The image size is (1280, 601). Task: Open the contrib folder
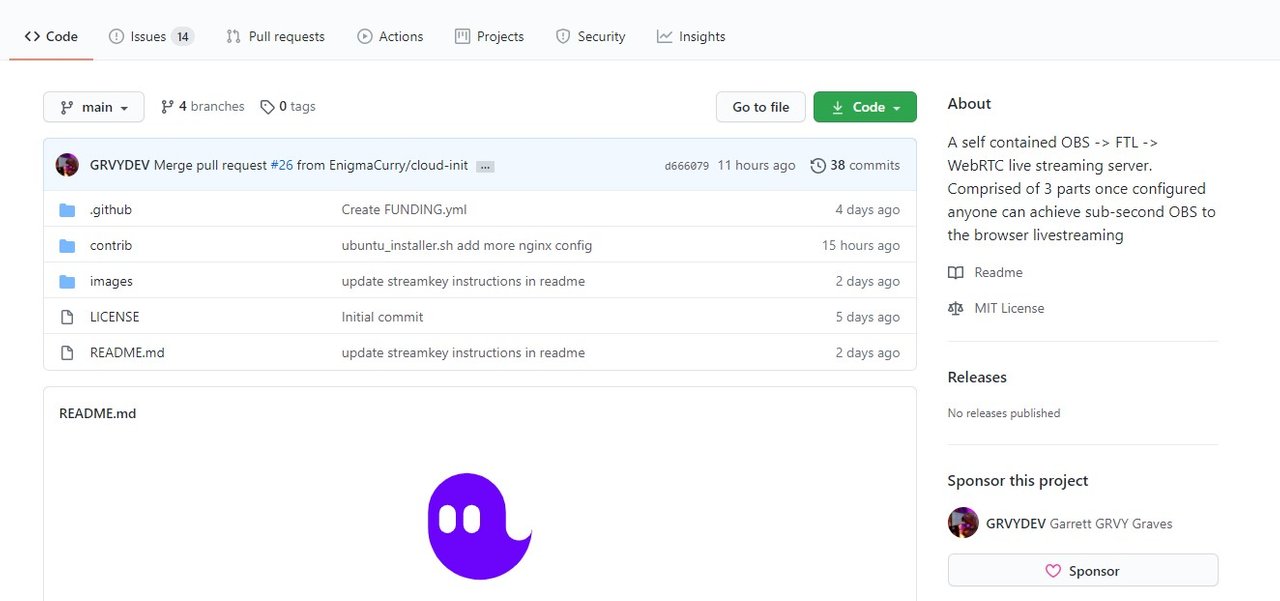tap(111, 246)
